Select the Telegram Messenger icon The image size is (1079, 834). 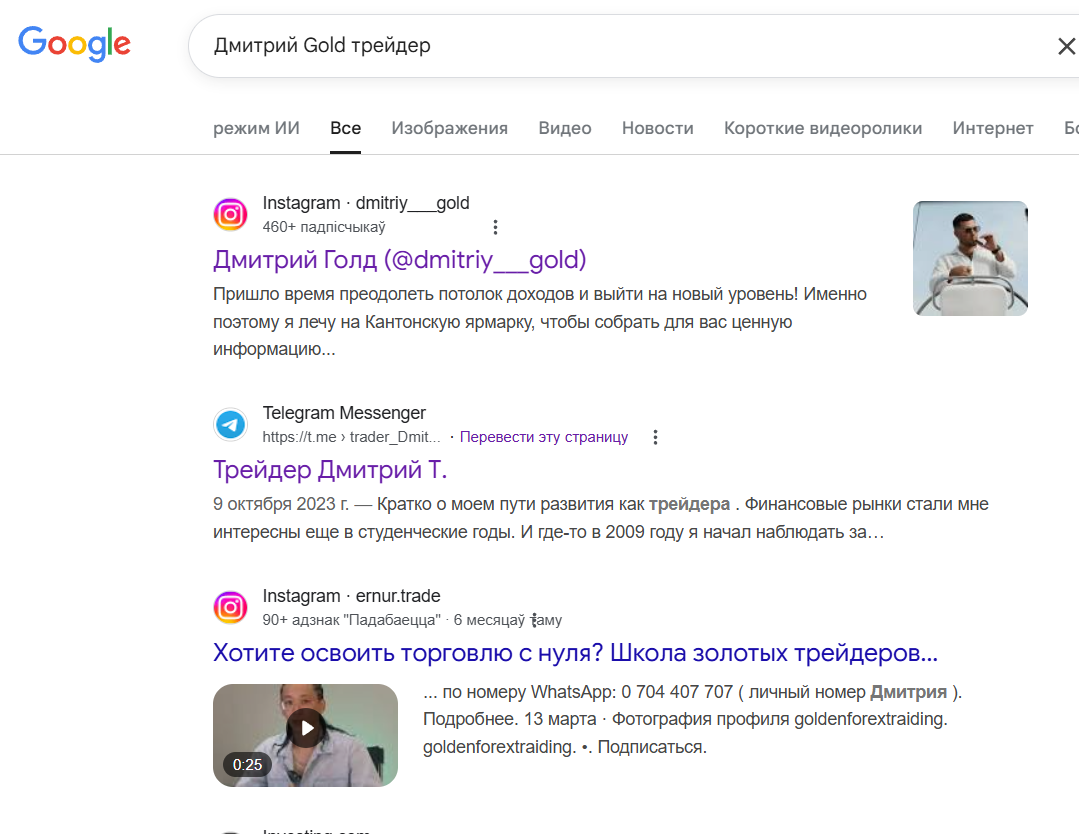pos(230,424)
